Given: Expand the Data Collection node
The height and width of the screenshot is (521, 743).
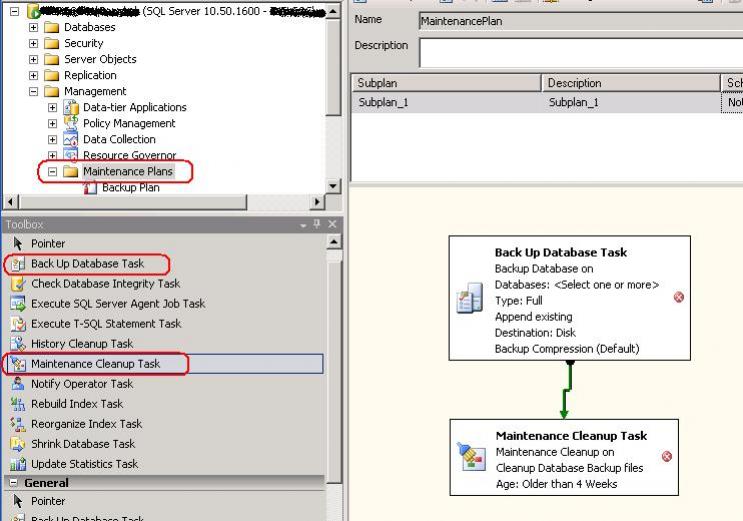Looking at the screenshot, I should tap(53, 140).
